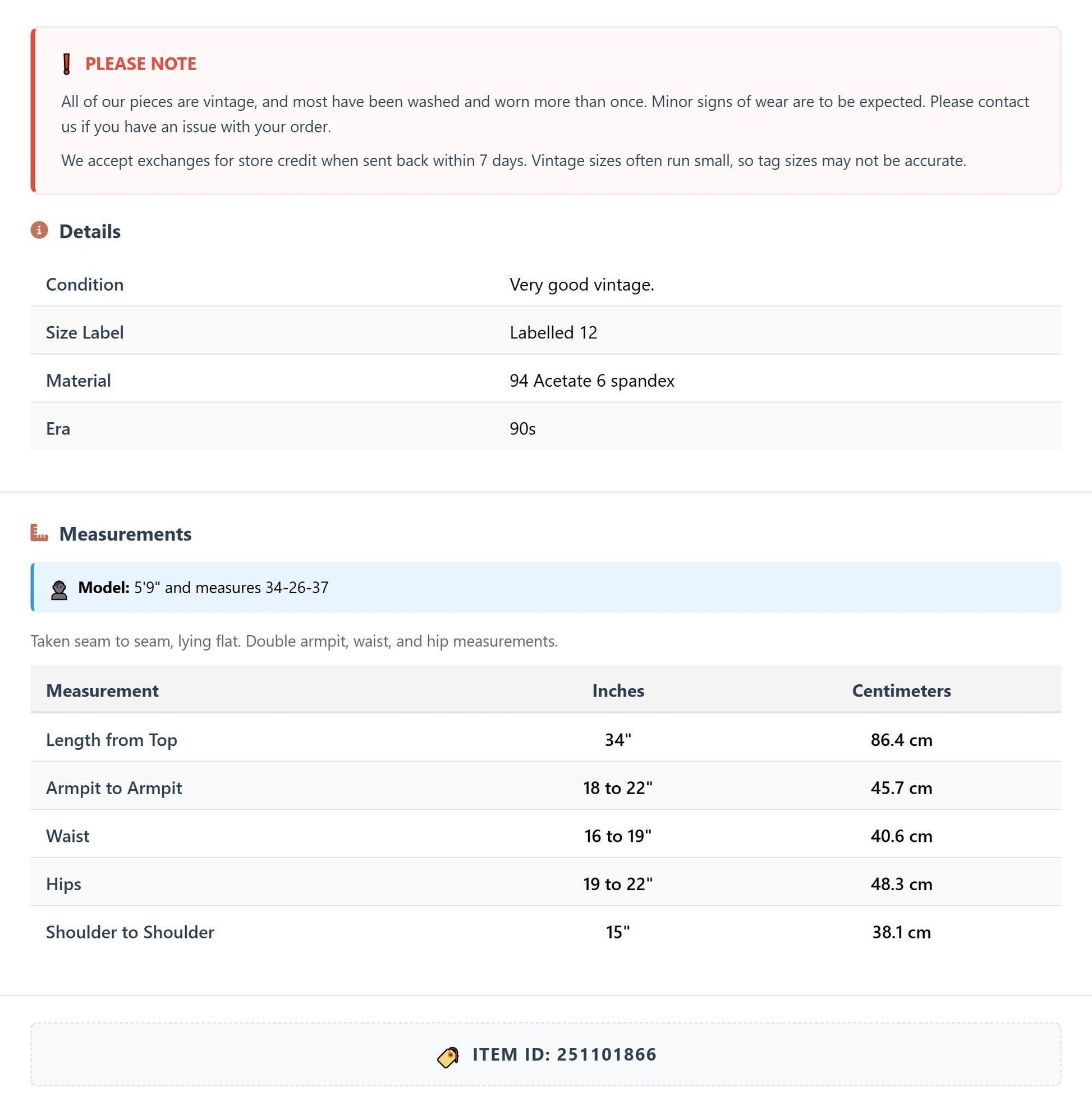Click the Labelled 12 size value

[x=553, y=333]
